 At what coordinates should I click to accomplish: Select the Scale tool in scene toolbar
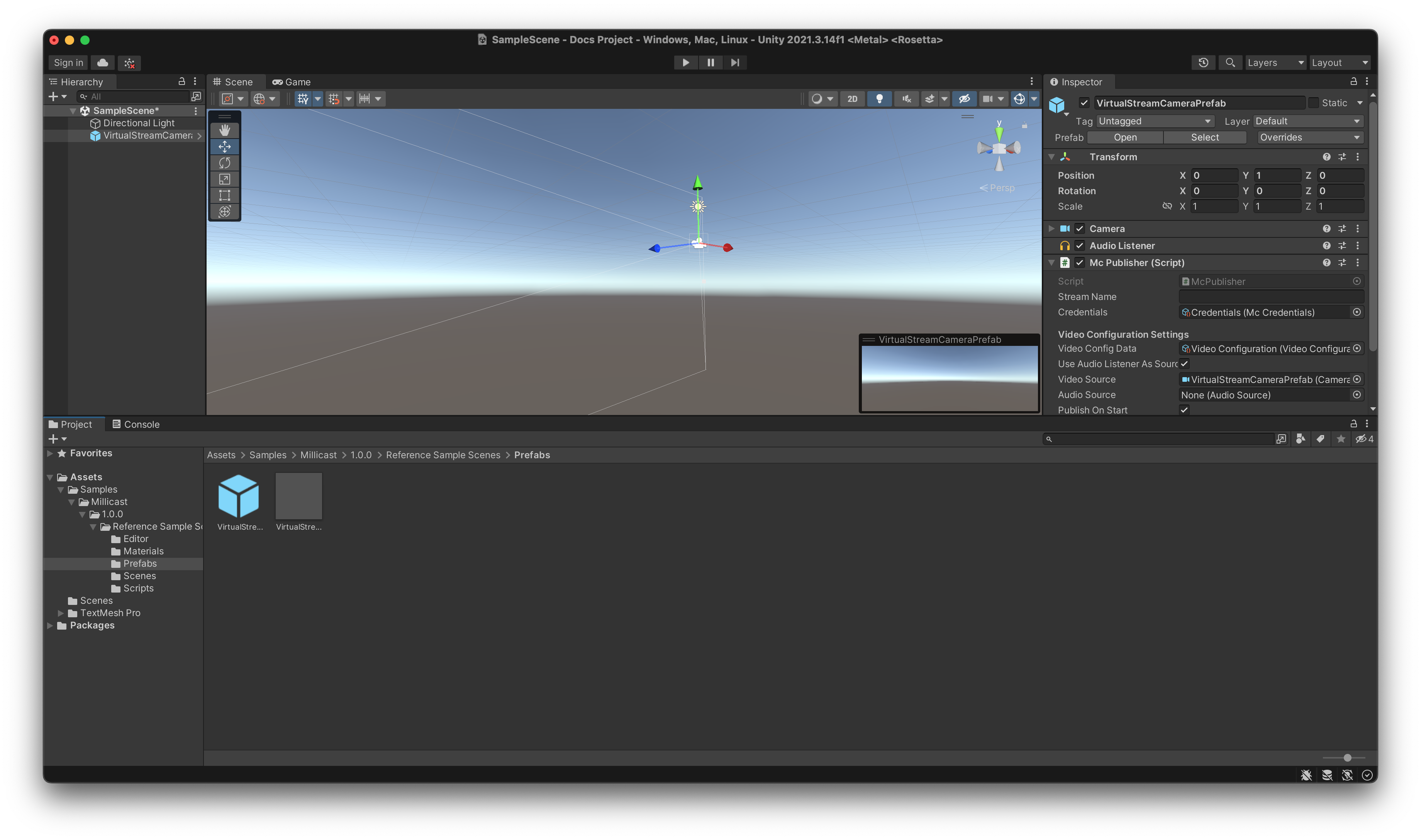click(x=225, y=180)
